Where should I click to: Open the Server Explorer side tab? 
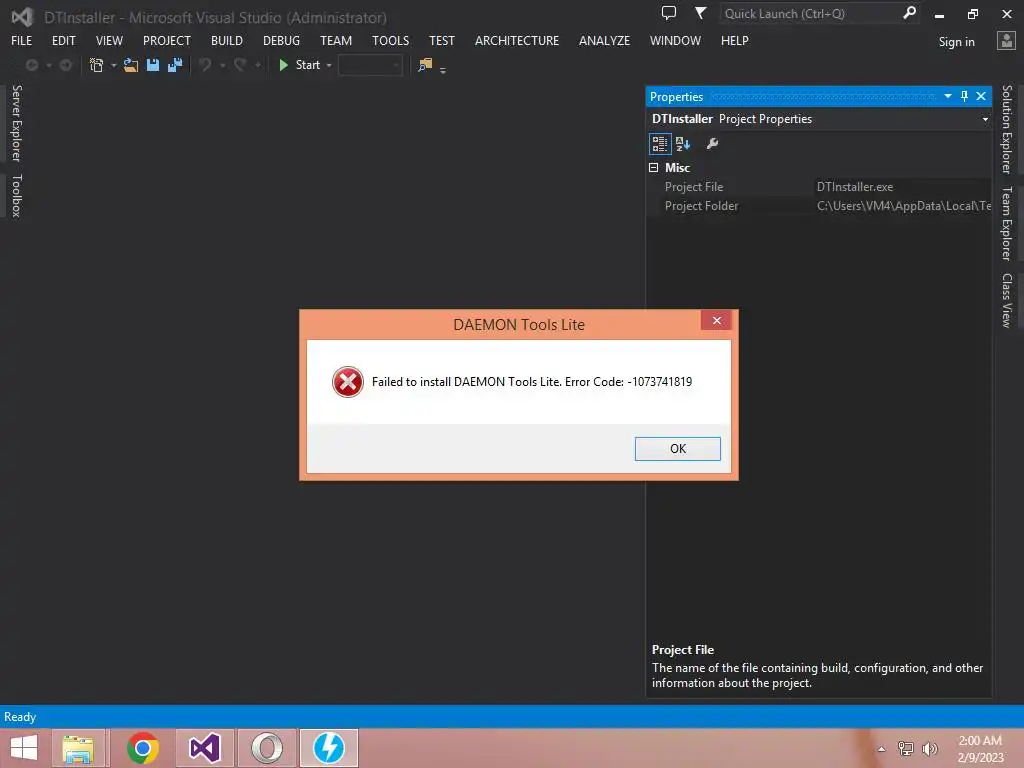pos(17,123)
